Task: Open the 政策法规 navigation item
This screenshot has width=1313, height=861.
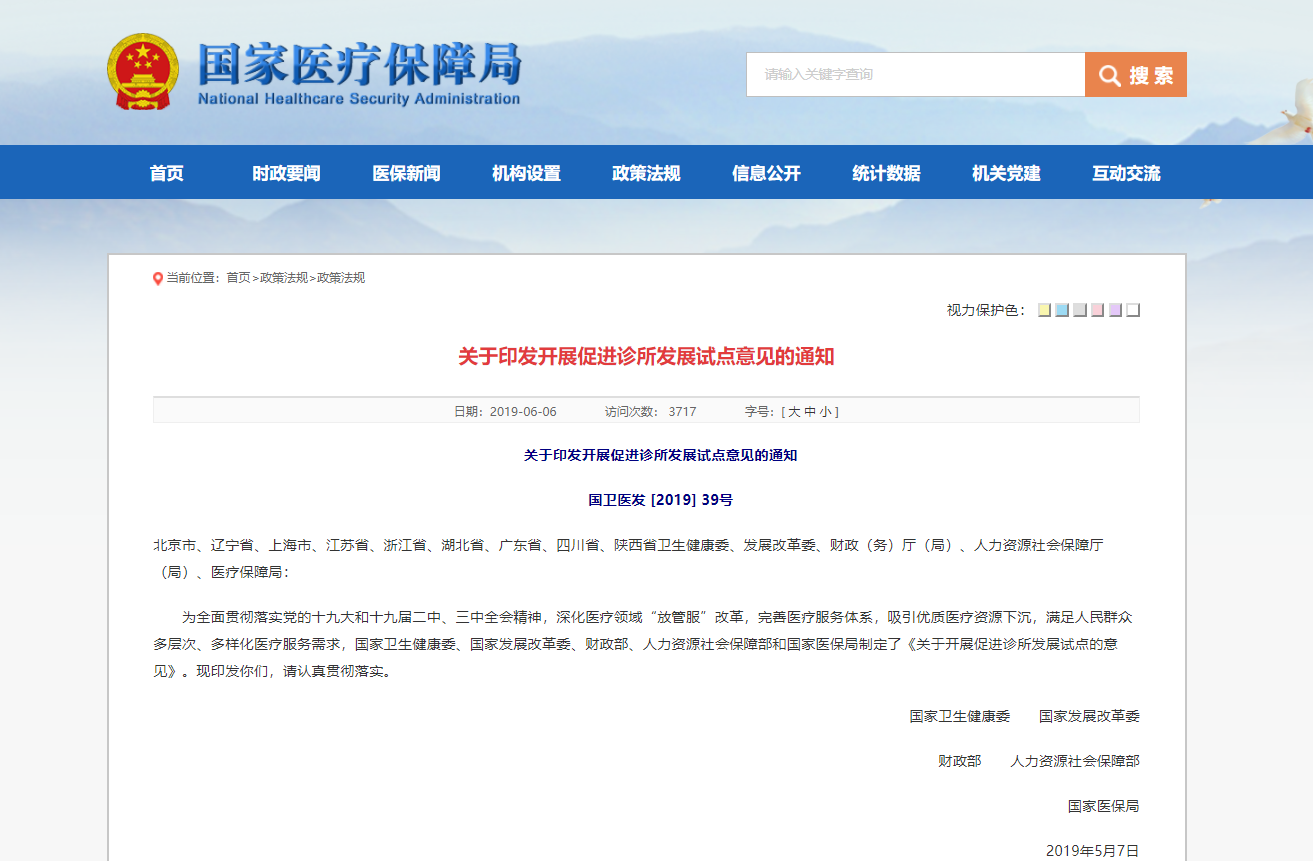Action: coord(646,173)
